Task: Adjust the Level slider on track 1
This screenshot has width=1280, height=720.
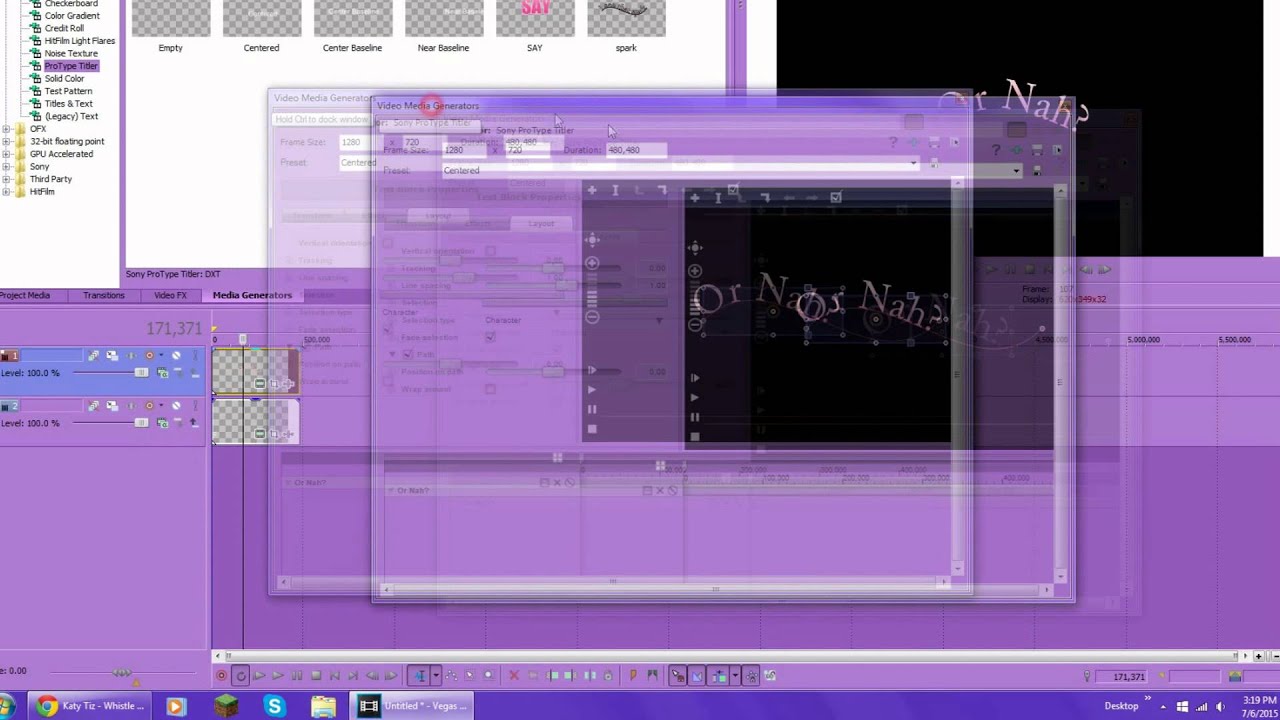Action: pos(141,372)
